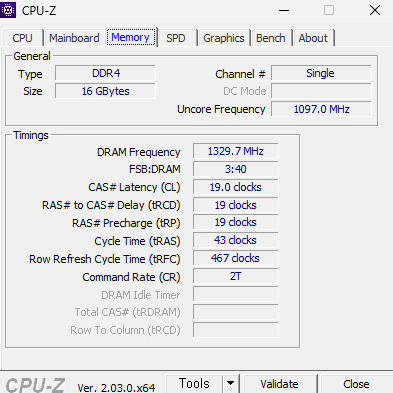
Task: Minimize the CPU-Z window
Action: [284, 10]
